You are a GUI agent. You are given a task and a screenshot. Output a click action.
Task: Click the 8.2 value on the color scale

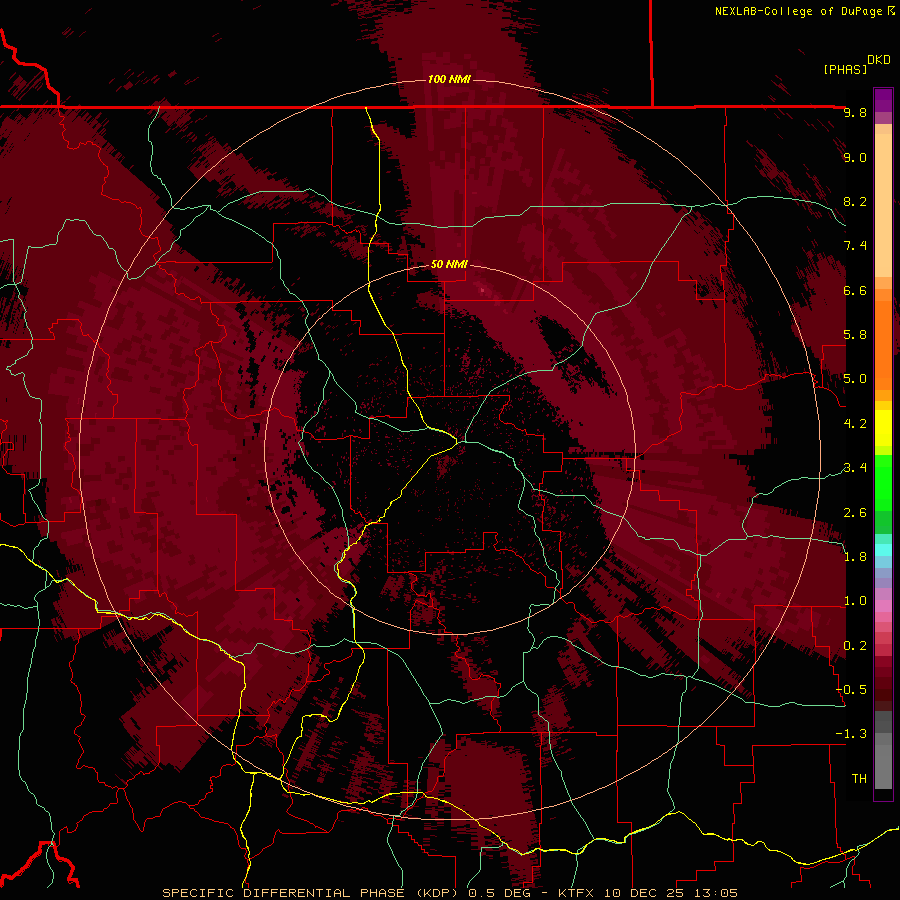tap(855, 201)
